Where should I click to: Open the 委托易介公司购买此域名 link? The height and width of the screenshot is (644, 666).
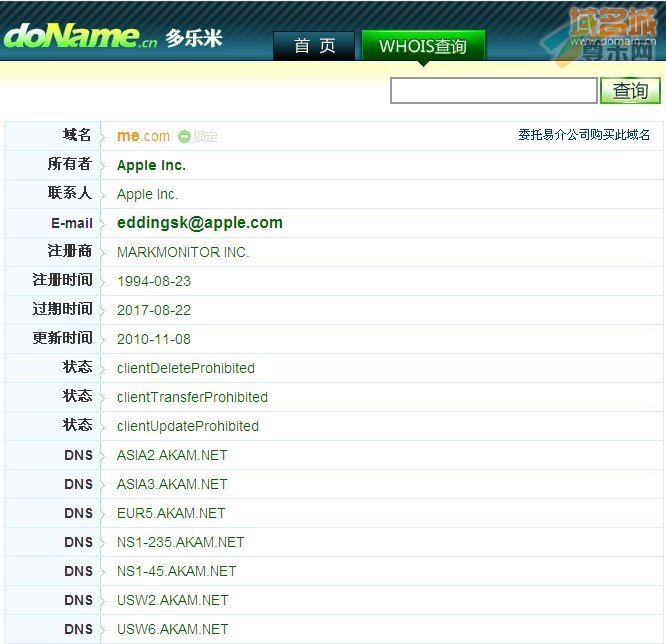[584, 135]
